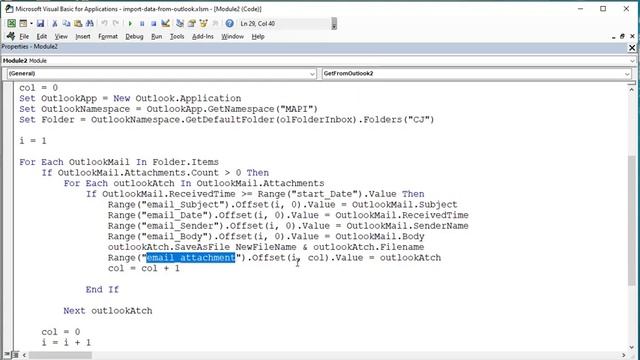This screenshot has width=640, height=360.
Task: Click the 'col = col + 1' line
Action: [144, 268]
